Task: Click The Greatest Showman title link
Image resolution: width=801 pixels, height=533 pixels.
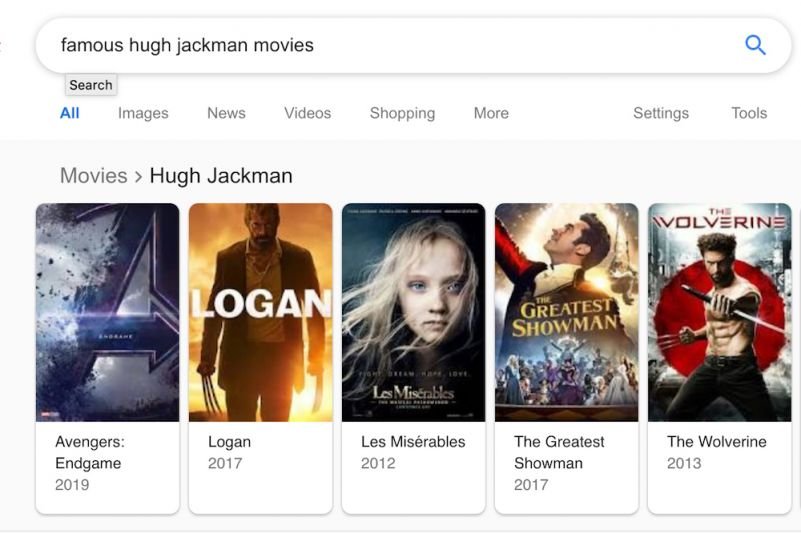Action: click(x=559, y=452)
